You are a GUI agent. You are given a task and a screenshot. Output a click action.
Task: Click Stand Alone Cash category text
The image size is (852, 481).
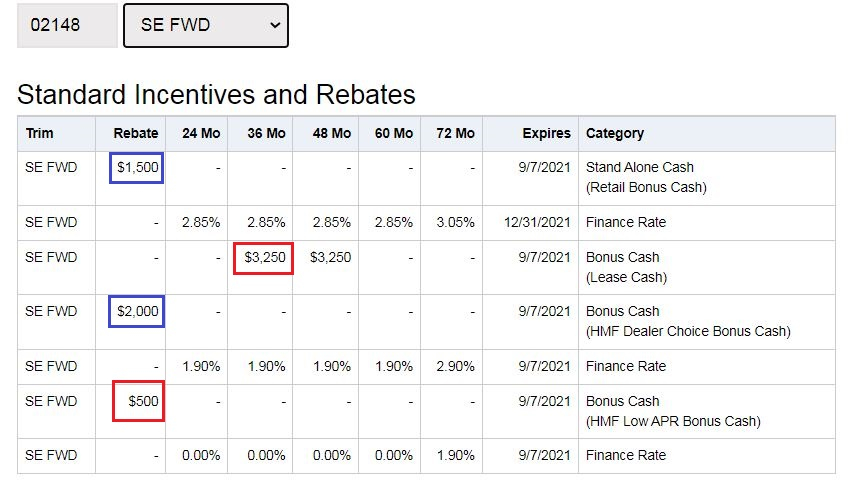640,167
